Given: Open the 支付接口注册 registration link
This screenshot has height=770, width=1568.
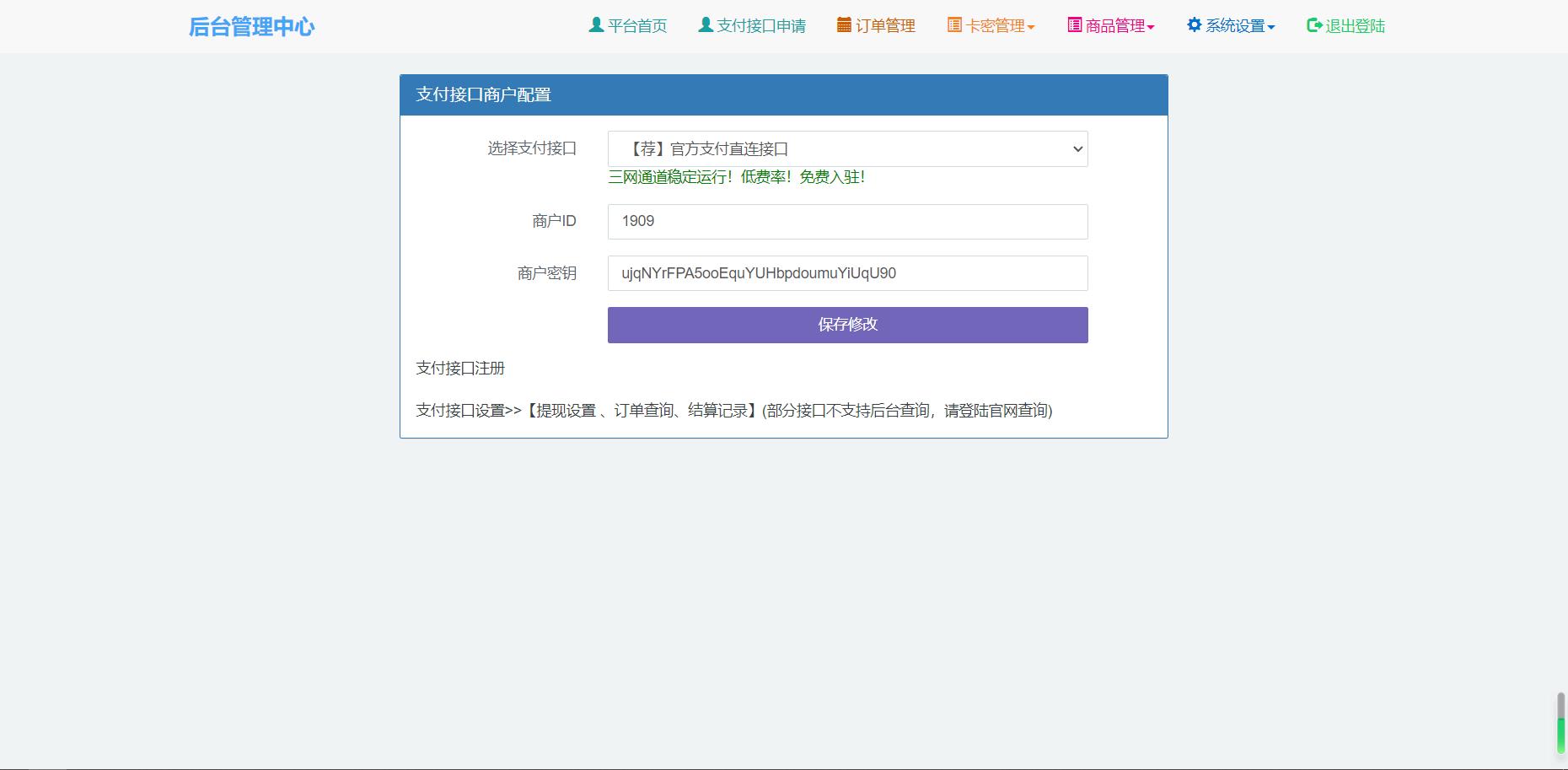Looking at the screenshot, I should pos(459,368).
